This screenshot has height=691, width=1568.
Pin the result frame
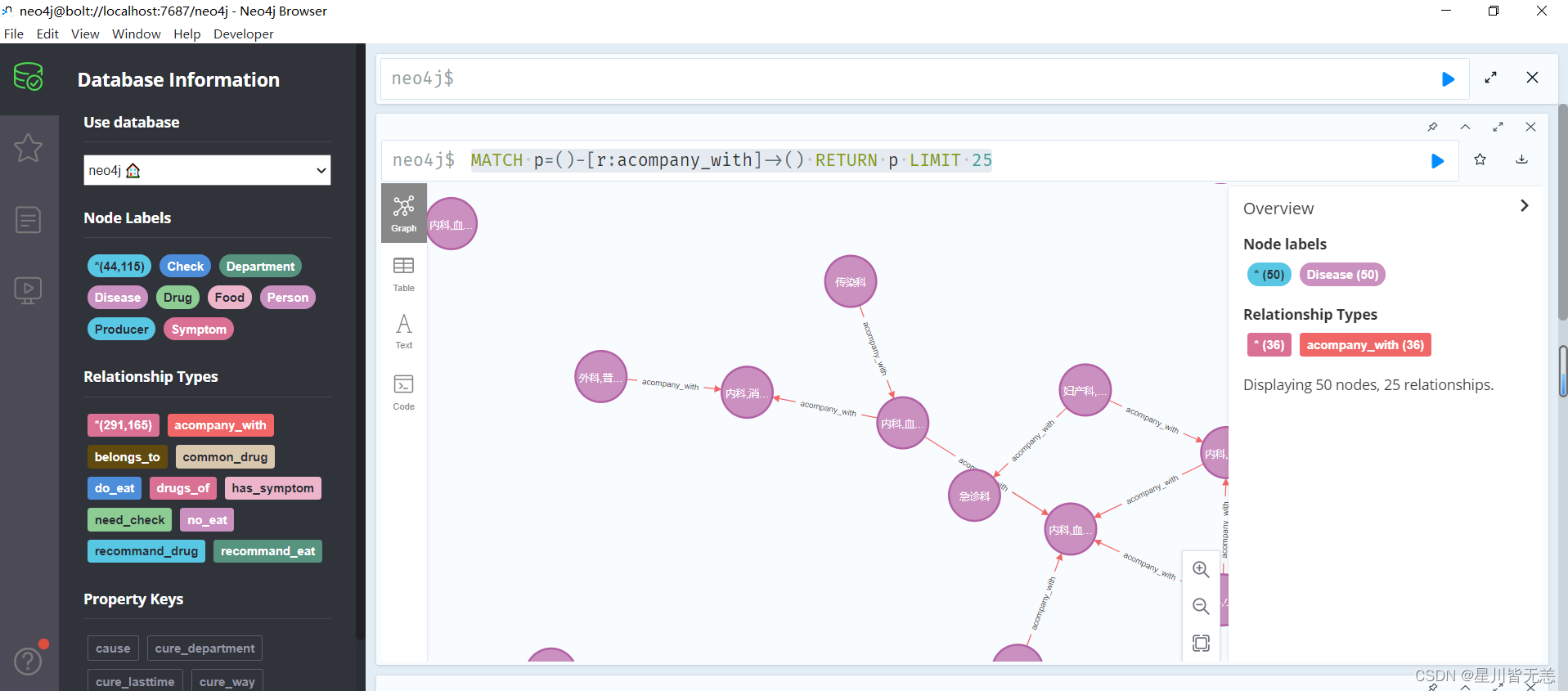[x=1432, y=127]
